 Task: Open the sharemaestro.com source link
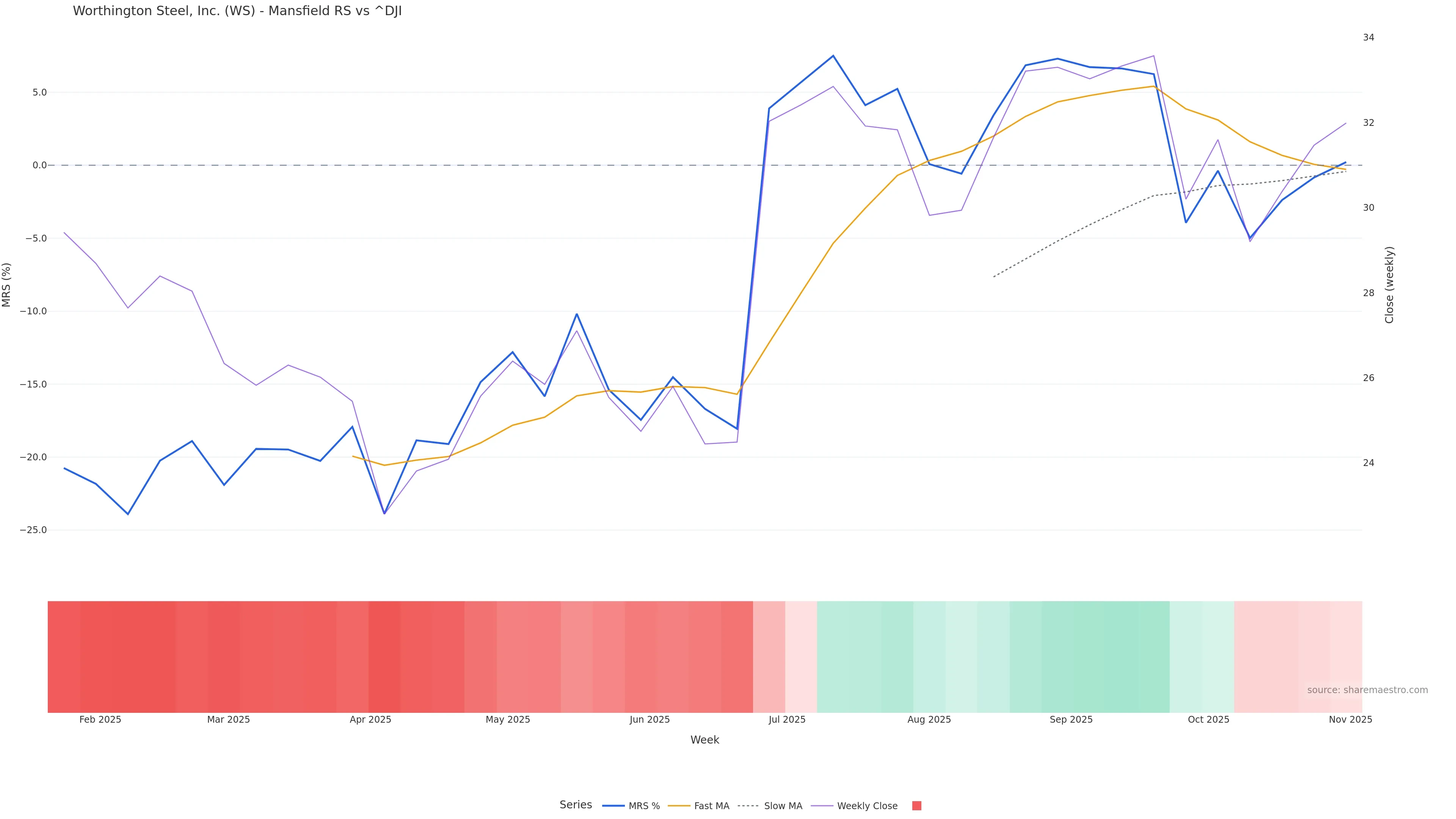point(1367,690)
